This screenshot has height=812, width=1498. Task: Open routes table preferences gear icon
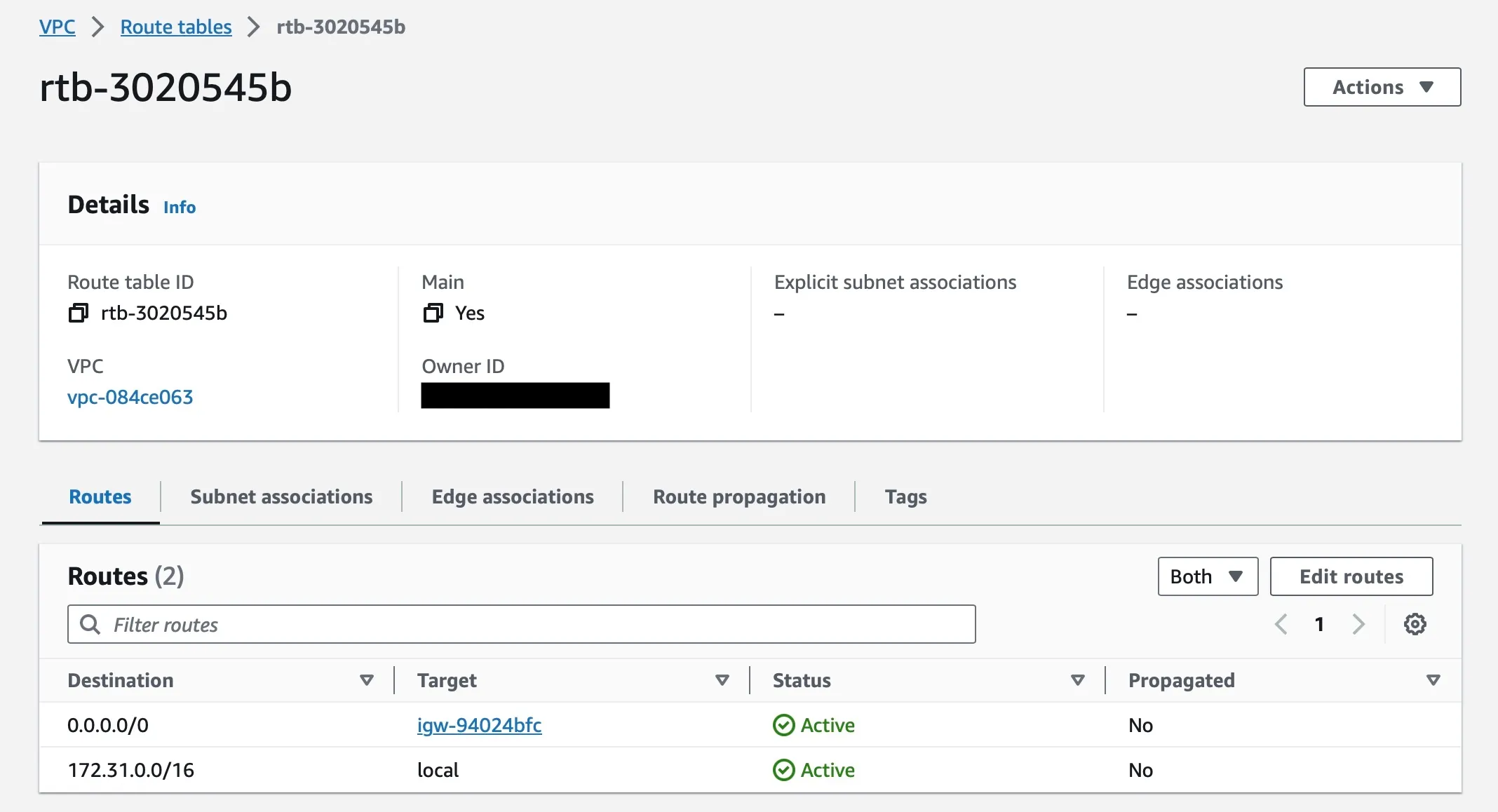1415,624
